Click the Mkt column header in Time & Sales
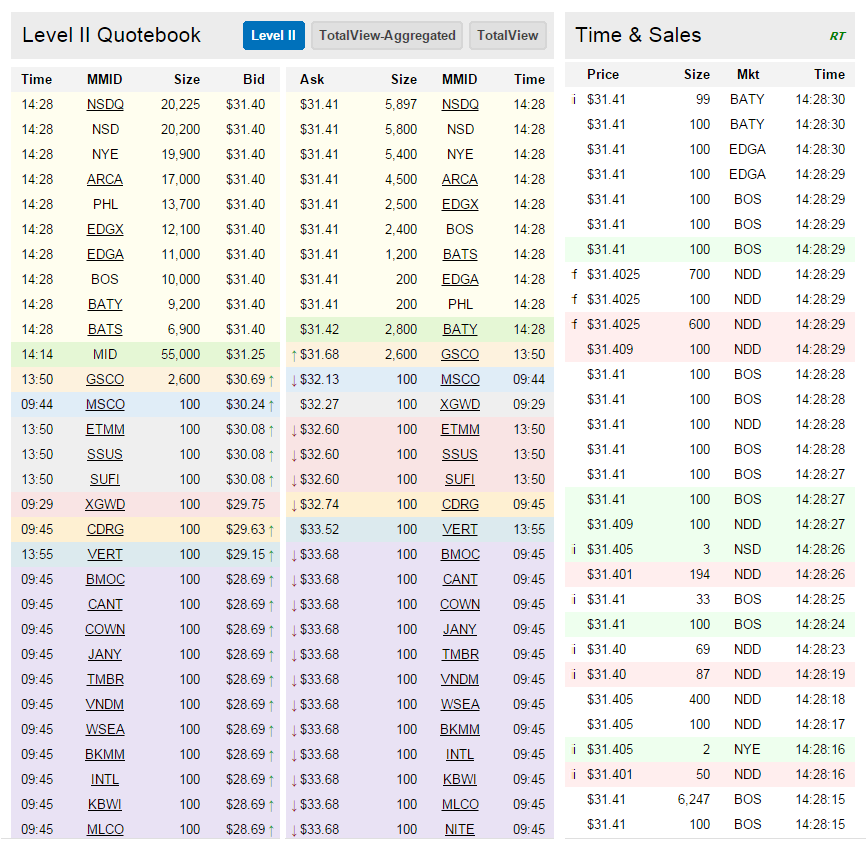This screenshot has width=866, height=850. (x=747, y=74)
